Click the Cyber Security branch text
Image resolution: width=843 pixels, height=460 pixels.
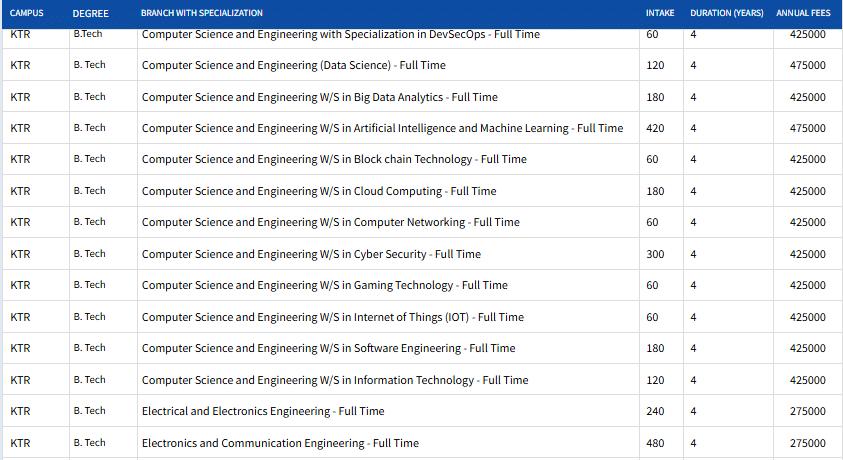[x=311, y=254]
